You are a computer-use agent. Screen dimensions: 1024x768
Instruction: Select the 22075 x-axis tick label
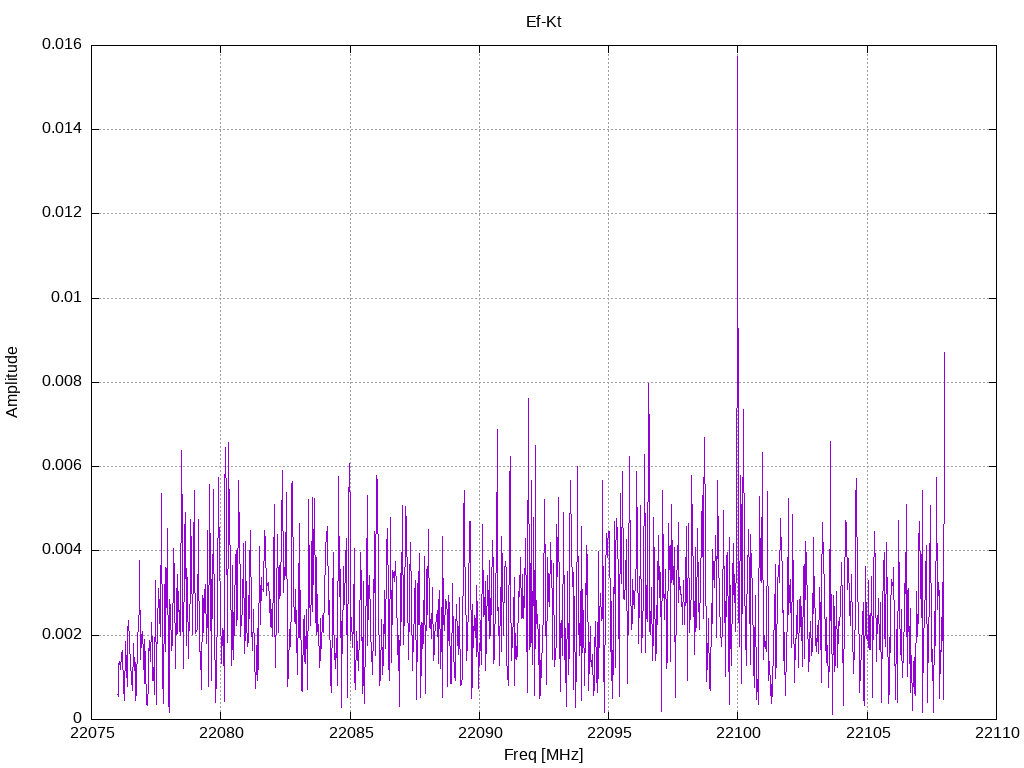click(x=92, y=734)
